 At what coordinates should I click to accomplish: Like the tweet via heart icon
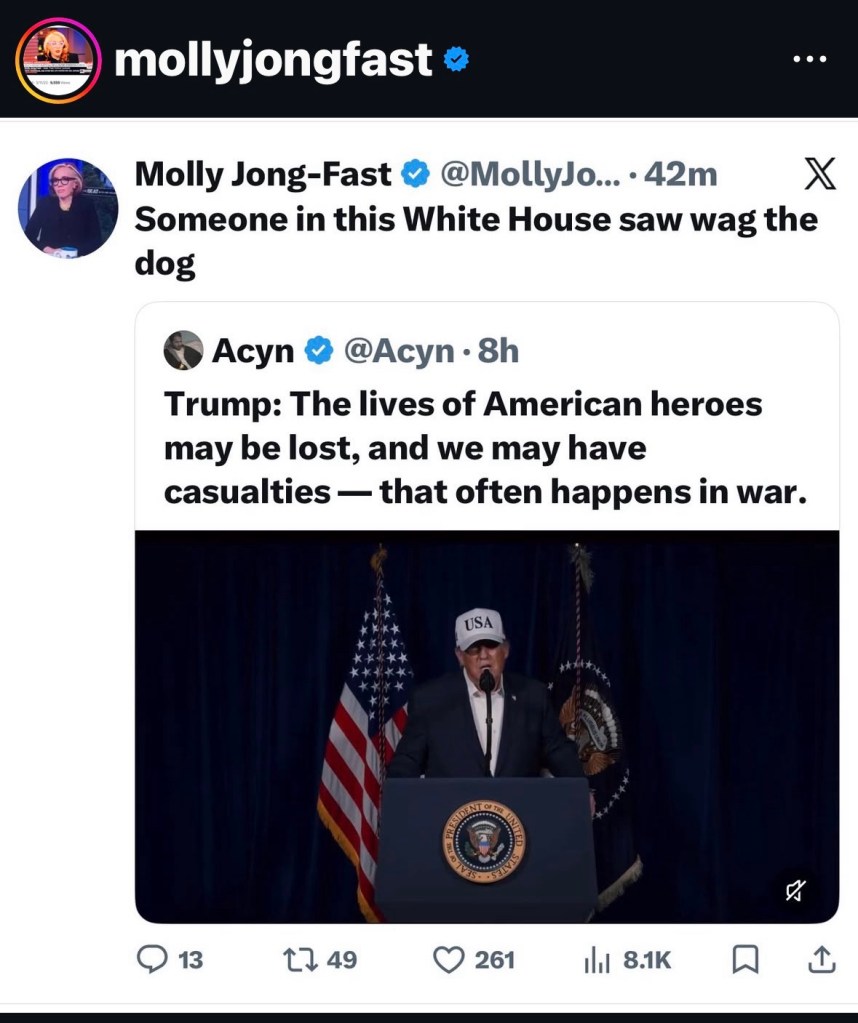click(447, 960)
